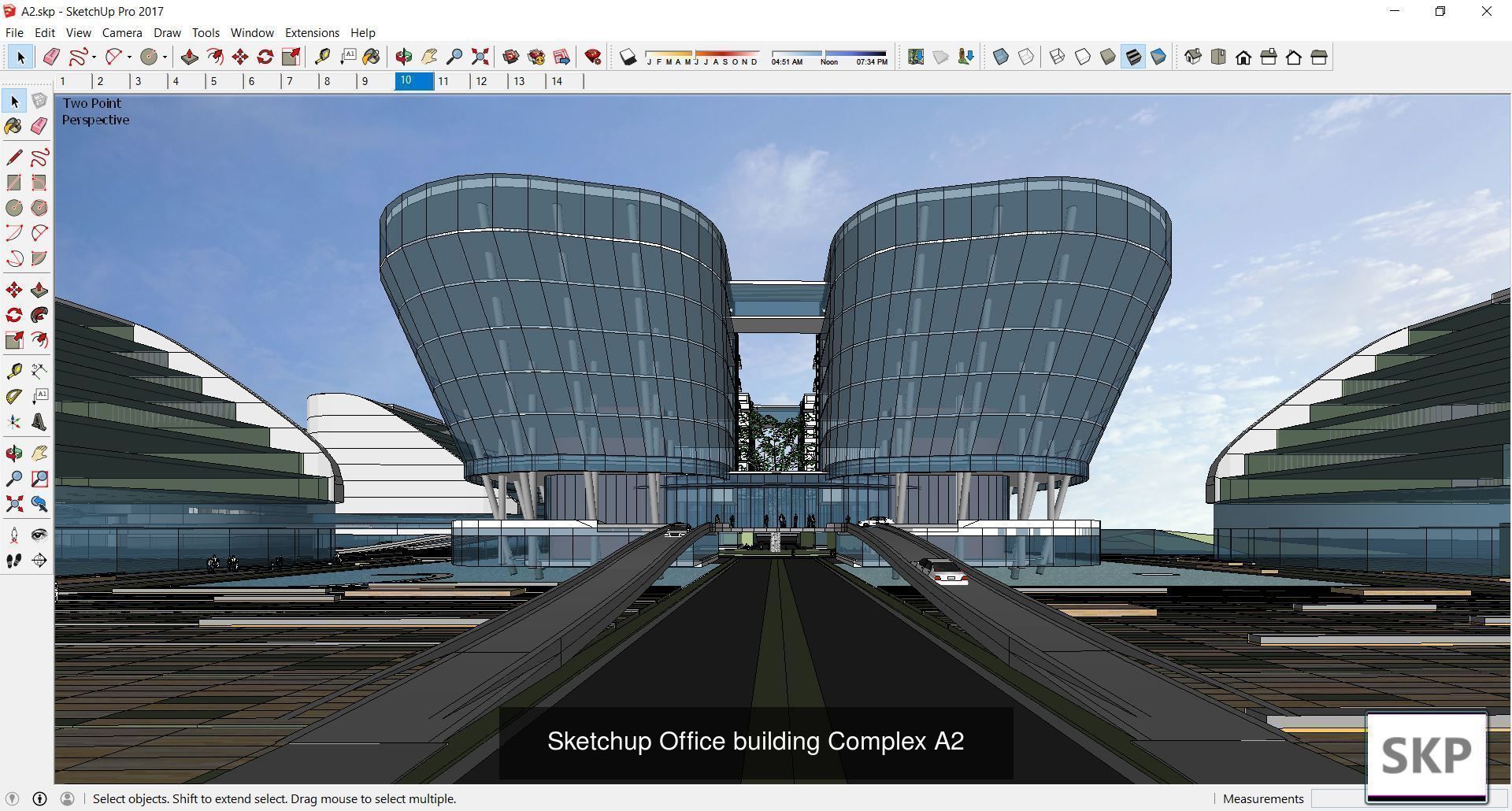The height and width of the screenshot is (811, 1512).
Task: Switch to the Front standard view
Action: 1243,57
